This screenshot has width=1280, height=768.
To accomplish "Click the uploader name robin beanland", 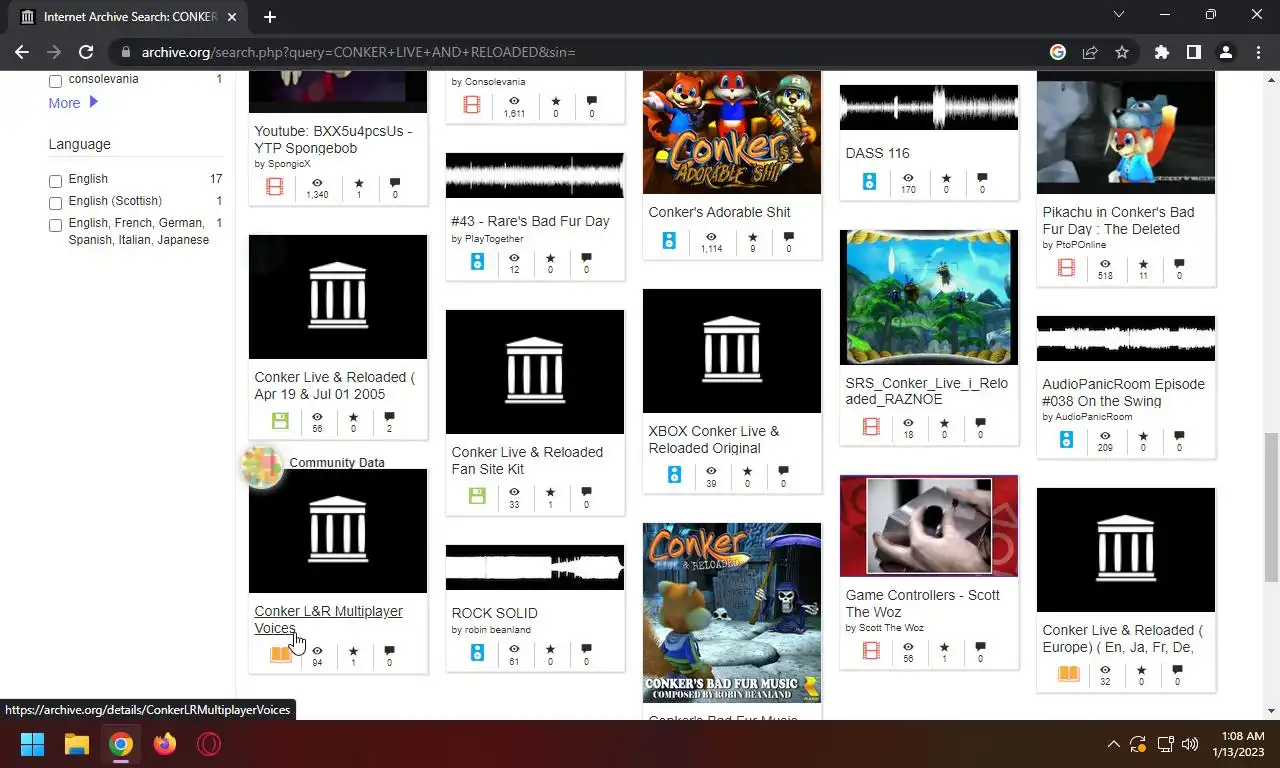I will click(x=497, y=630).
